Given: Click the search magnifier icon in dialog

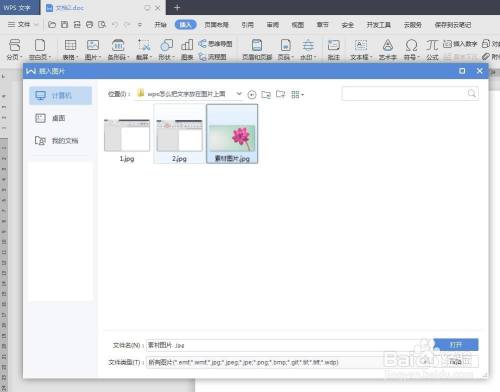Looking at the screenshot, I should tap(472, 94).
